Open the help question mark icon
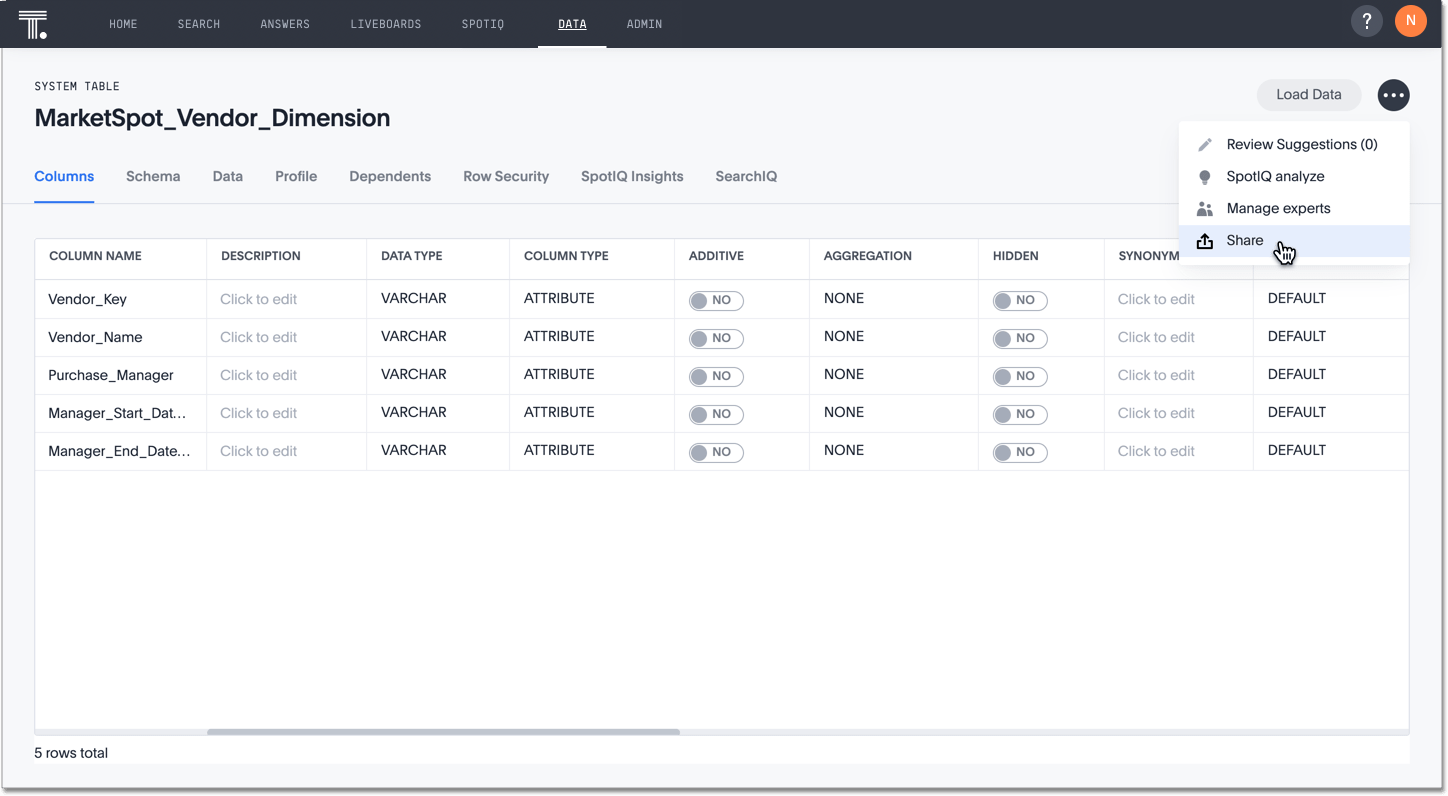Viewport: 1448px width, 796px height. click(1366, 21)
